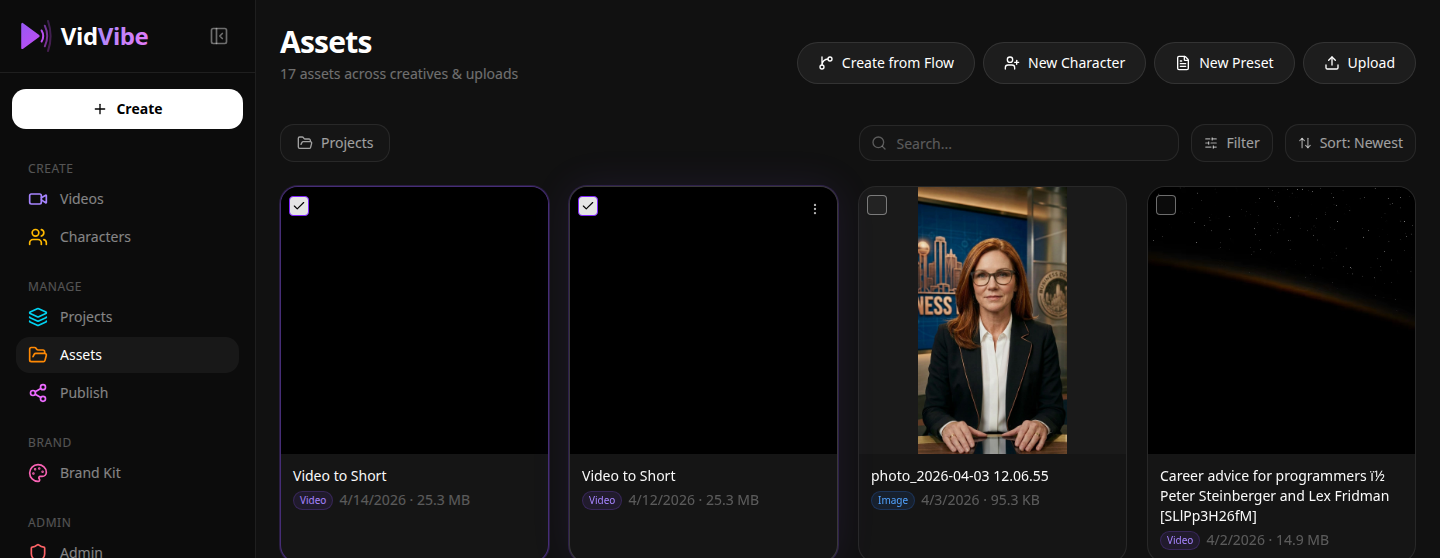Select Assets in the sidebar
Image resolution: width=1440 pixels, height=558 pixels.
(127, 355)
